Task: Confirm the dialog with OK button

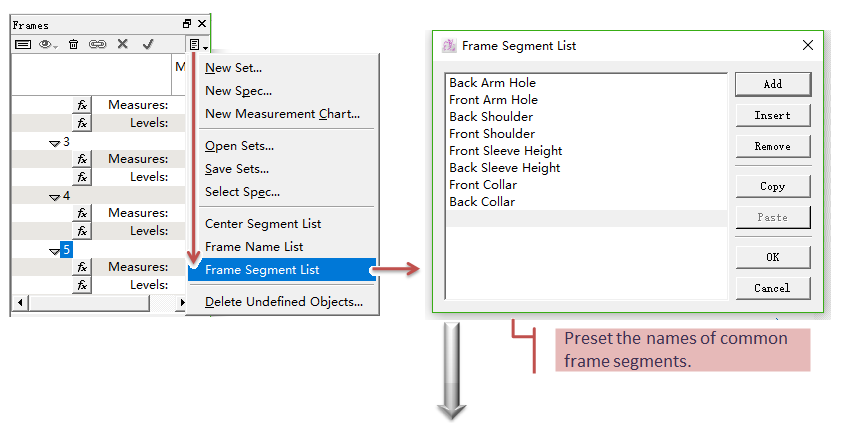Action: [x=772, y=257]
